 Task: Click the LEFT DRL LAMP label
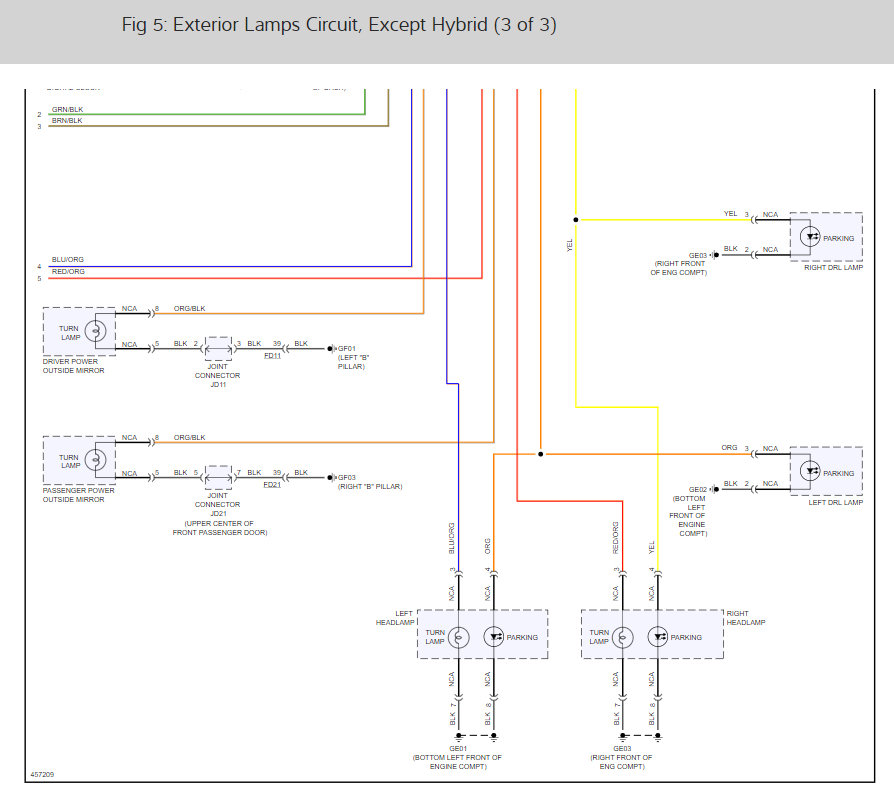tap(836, 502)
